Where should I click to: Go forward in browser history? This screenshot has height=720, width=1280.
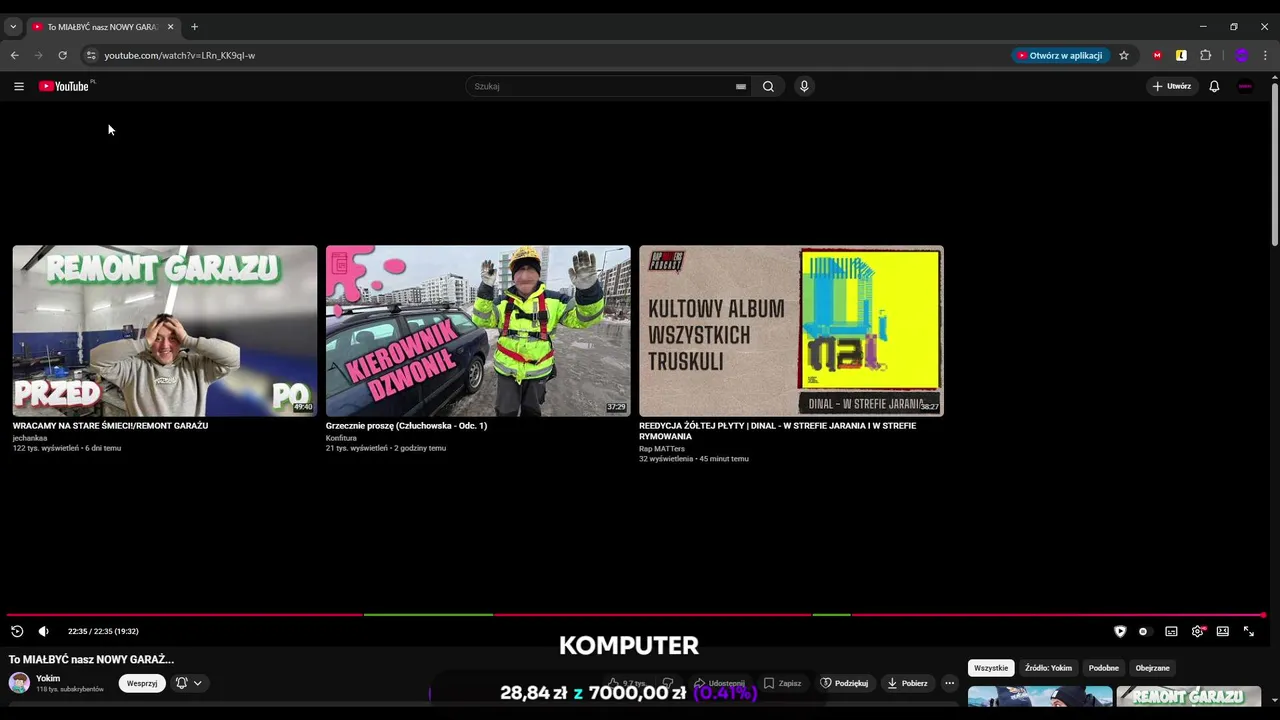point(38,55)
